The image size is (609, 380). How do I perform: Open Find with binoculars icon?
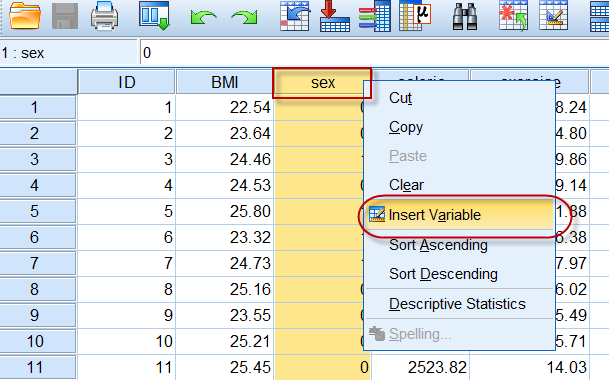(465, 16)
